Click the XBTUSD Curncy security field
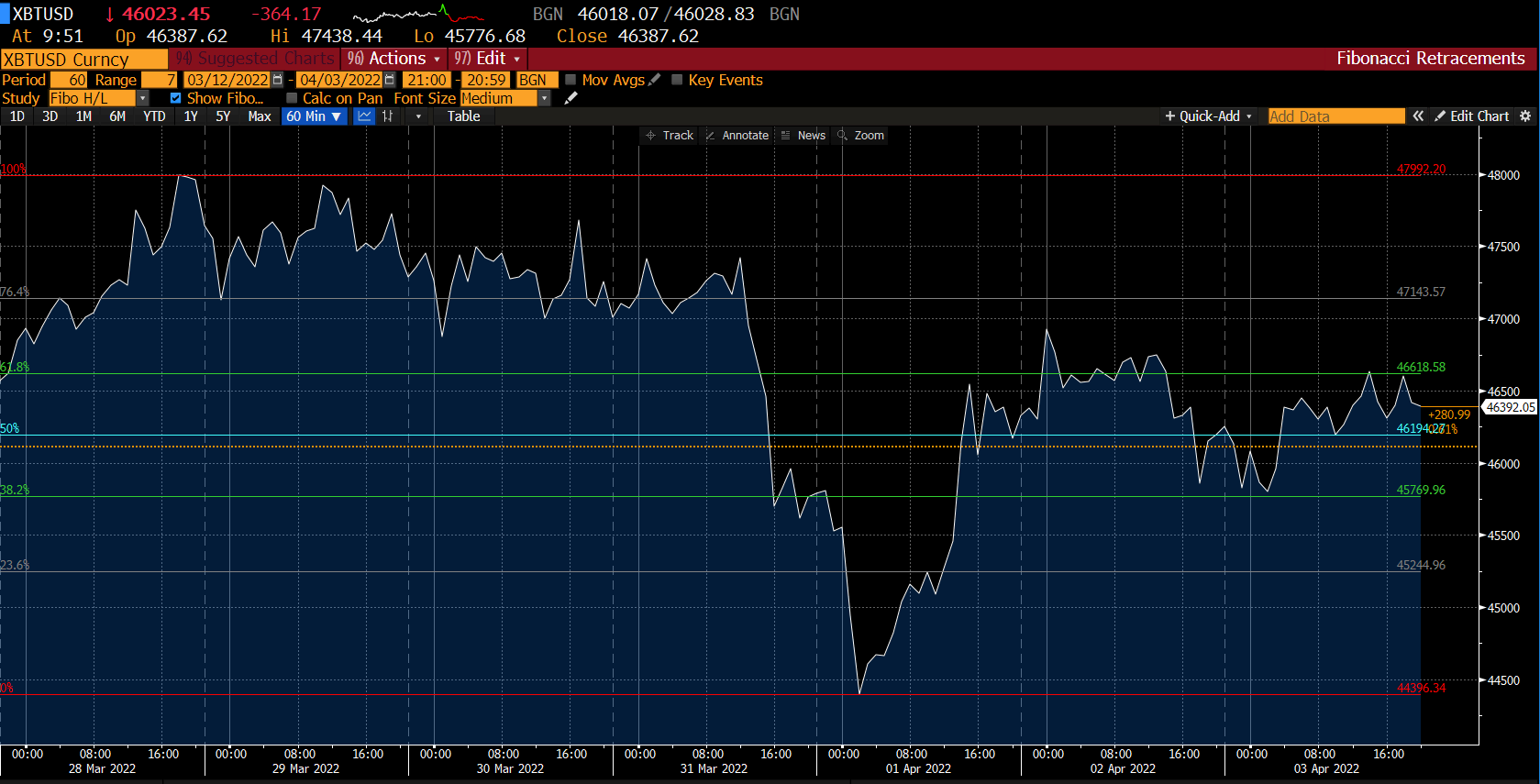Screen dimensions: 1540x784 [84, 60]
